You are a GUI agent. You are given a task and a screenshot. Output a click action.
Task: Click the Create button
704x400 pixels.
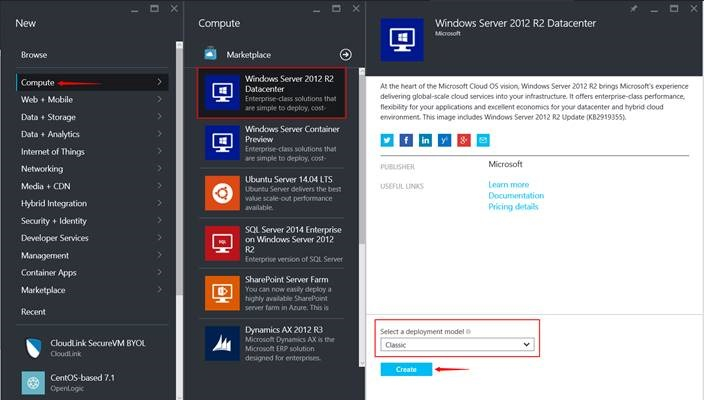tap(406, 369)
